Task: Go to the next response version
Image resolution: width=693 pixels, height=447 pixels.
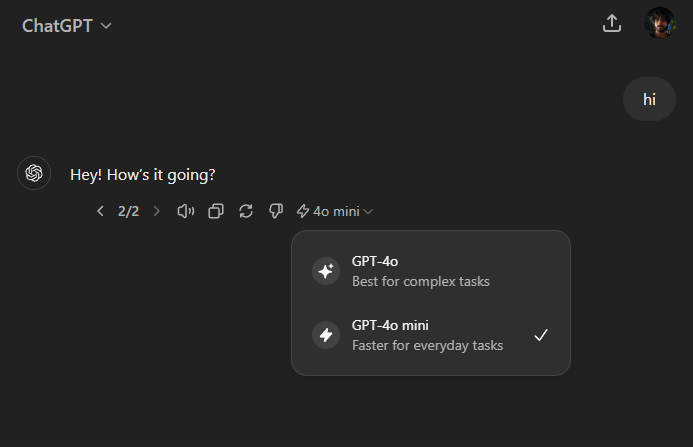Action: pos(156,211)
